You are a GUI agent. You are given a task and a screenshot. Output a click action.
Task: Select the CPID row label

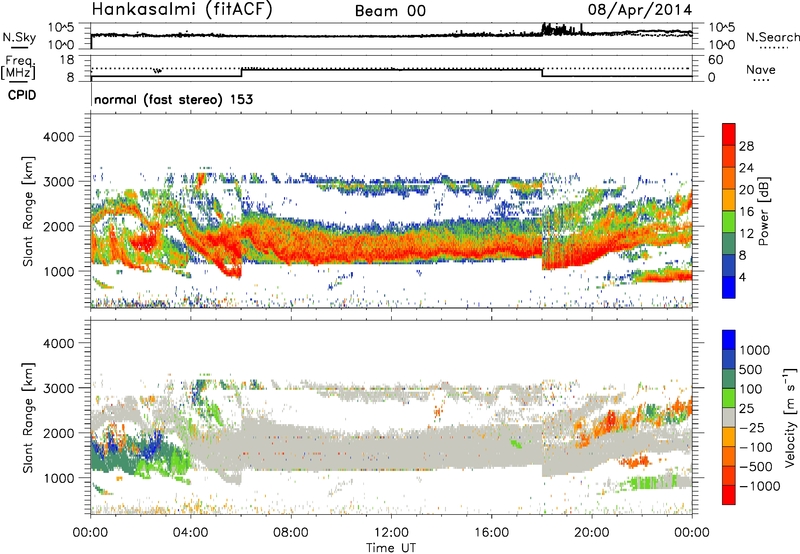22,95
